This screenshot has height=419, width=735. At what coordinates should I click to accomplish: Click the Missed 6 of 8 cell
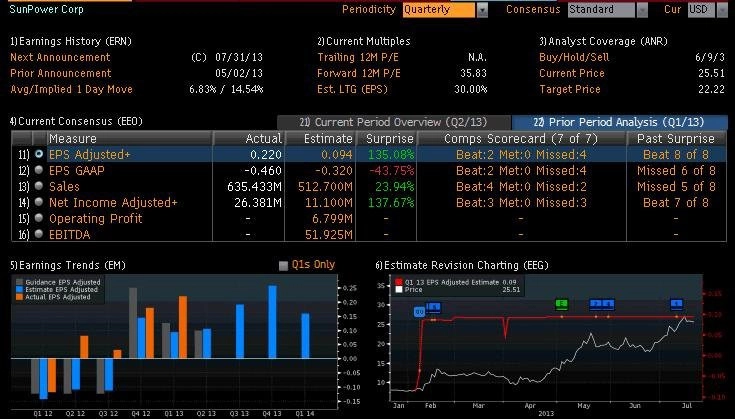click(x=676, y=171)
